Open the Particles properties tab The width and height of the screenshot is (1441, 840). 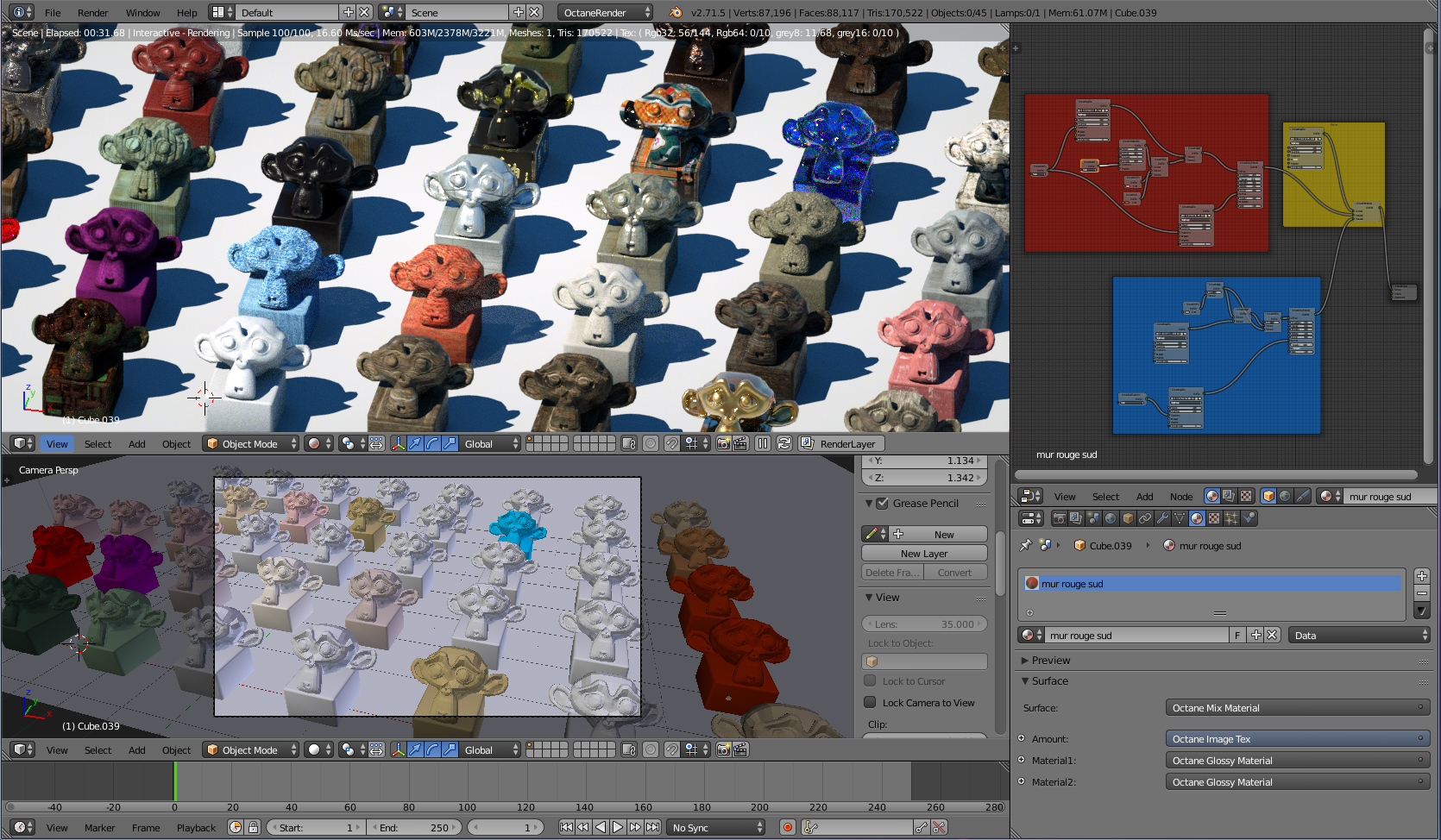[x=1231, y=518]
